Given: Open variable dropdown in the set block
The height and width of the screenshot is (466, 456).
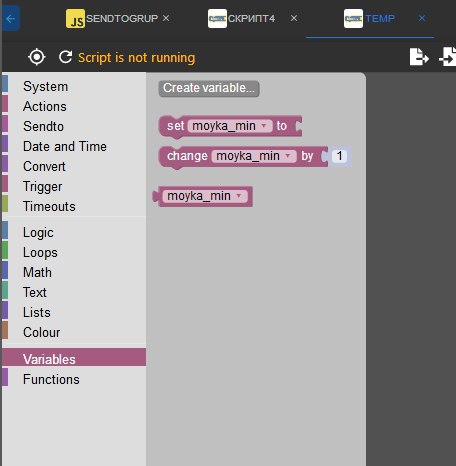Looking at the screenshot, I should [264, 126].
